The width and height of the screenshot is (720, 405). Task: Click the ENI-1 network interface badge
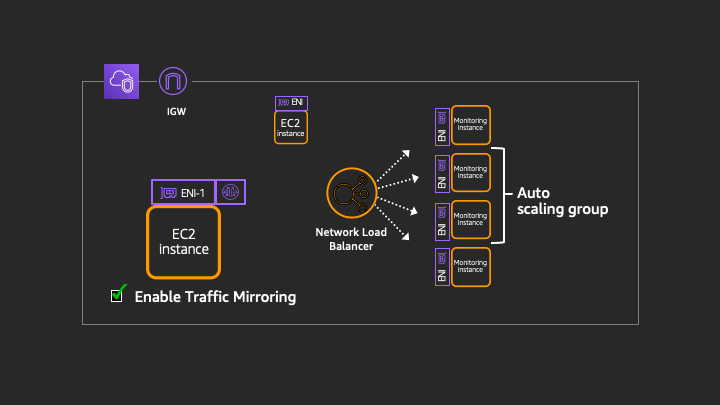tap(183, 192)
